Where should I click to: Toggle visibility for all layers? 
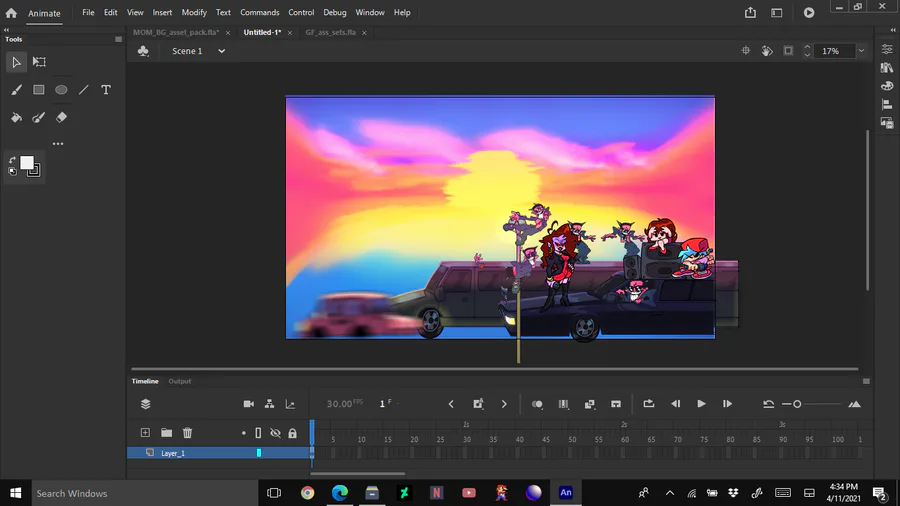(275, 433)
